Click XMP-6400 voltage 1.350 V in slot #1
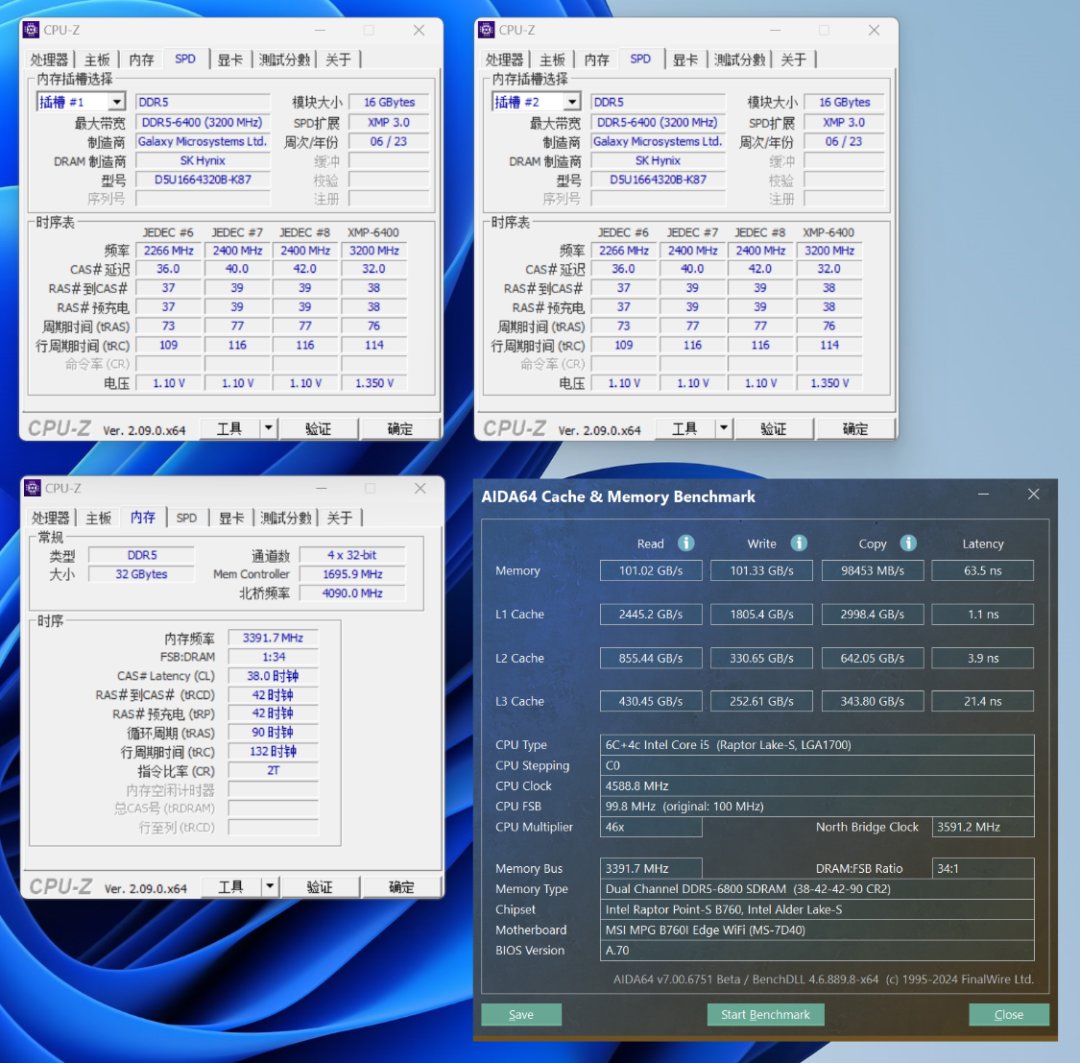The height and width of the screenshot is (1063, 1080). pos(374,382)
